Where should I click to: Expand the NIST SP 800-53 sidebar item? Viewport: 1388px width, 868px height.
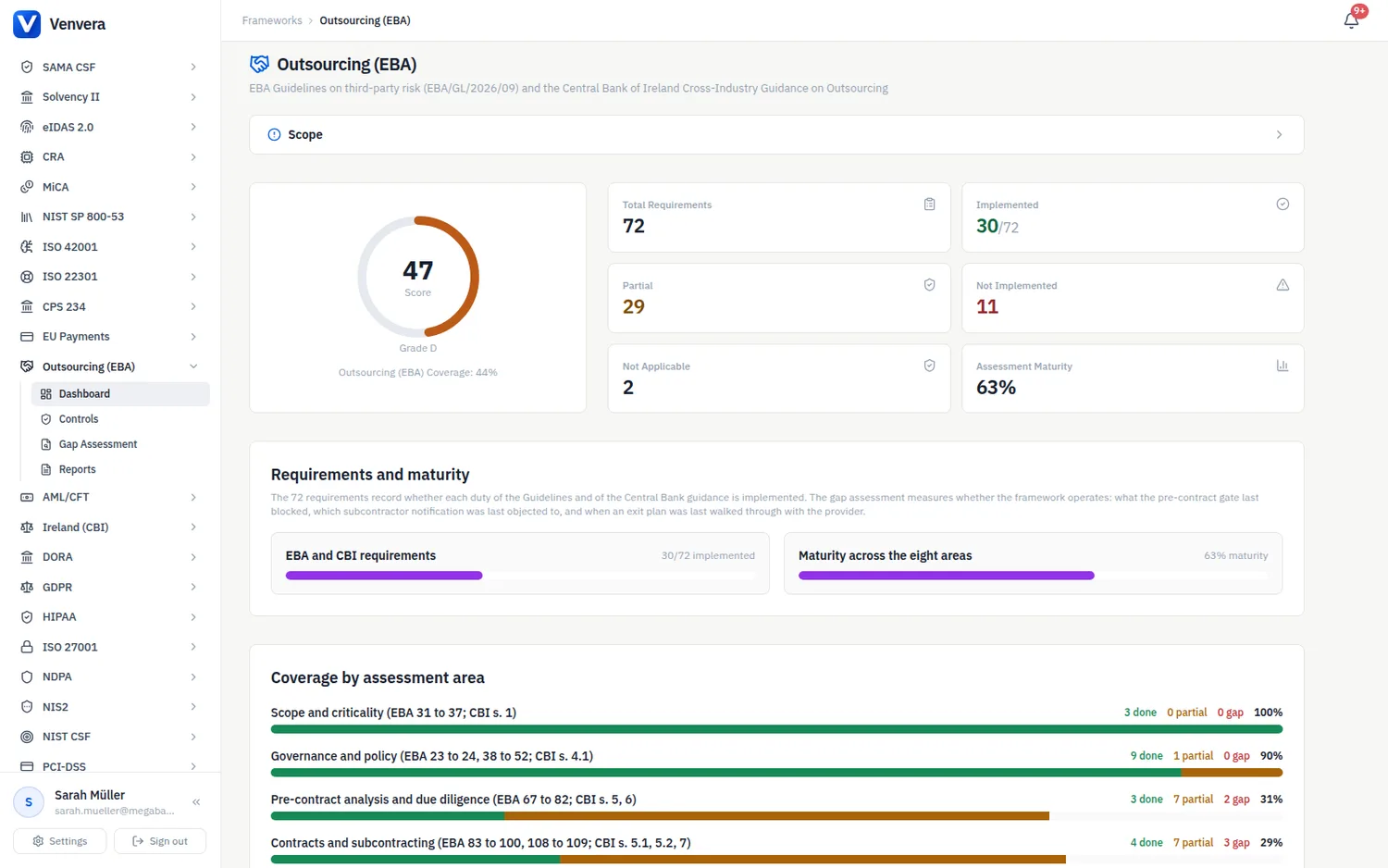pos(110,217)
